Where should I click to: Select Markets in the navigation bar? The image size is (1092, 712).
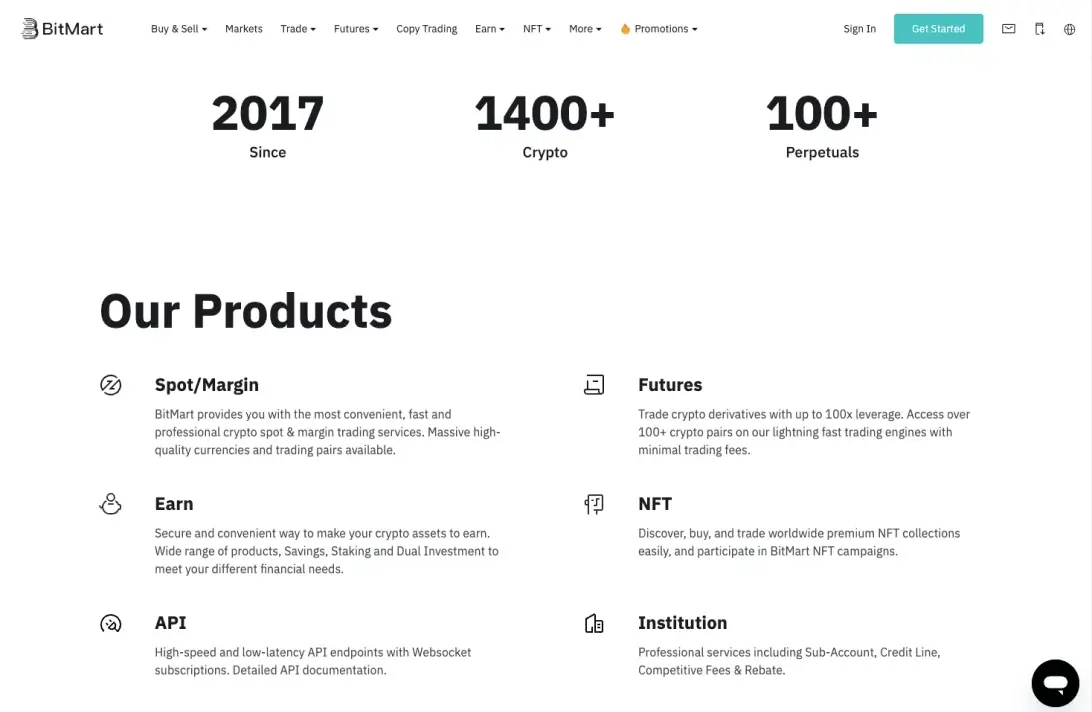[243, 29]
